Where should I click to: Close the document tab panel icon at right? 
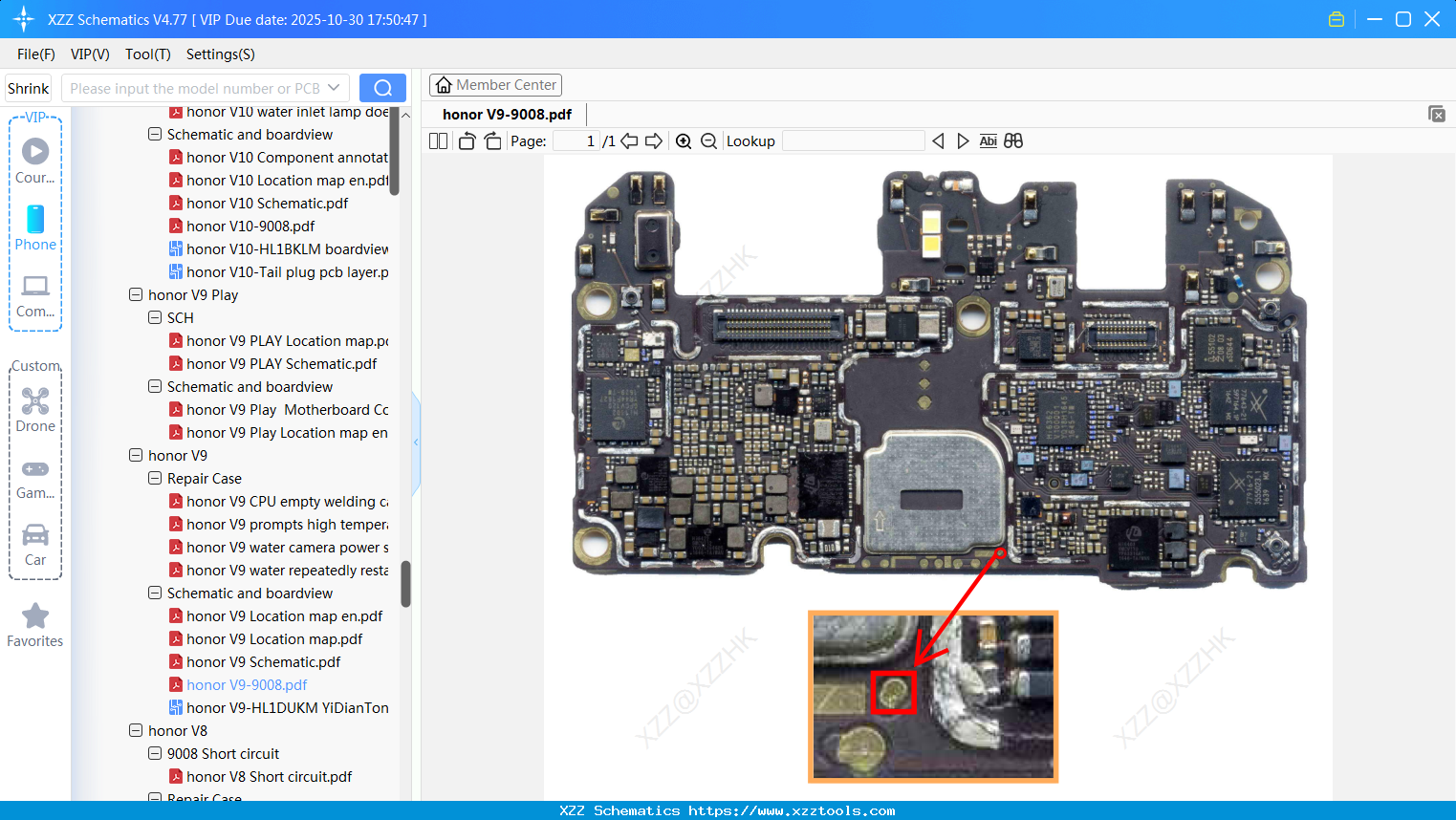[x=1436, y=114]
